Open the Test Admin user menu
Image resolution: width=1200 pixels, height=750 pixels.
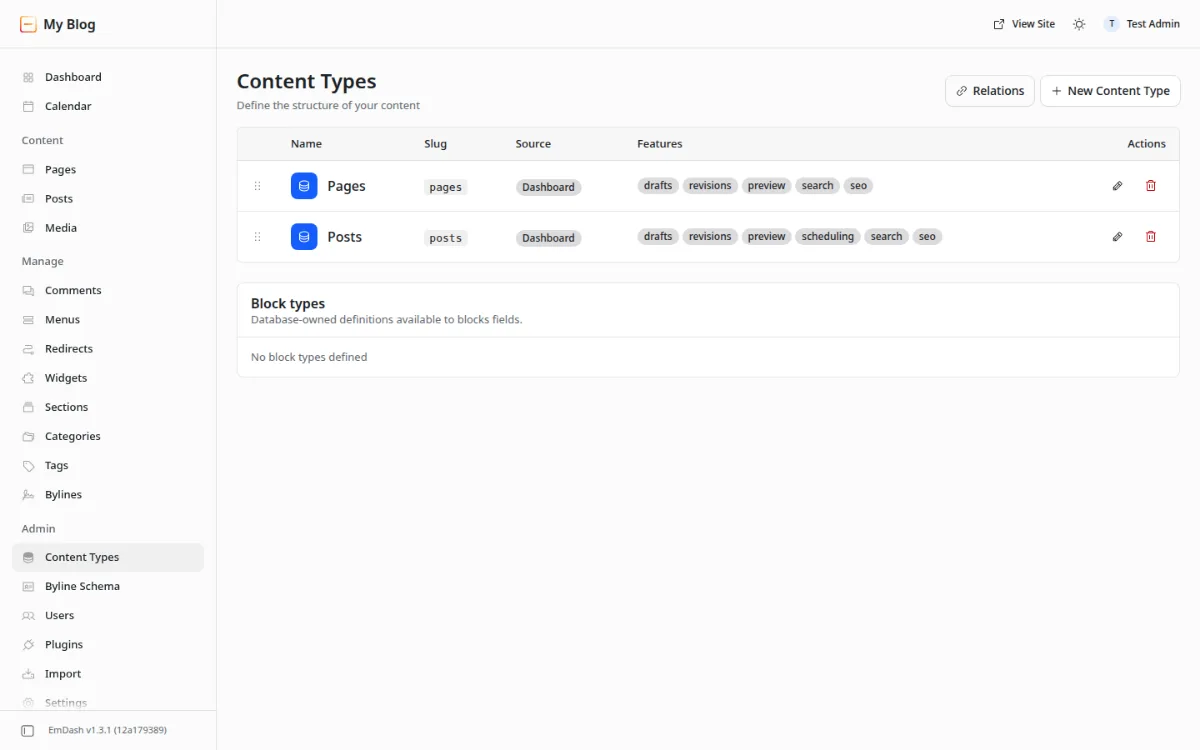pos(1142,24)
